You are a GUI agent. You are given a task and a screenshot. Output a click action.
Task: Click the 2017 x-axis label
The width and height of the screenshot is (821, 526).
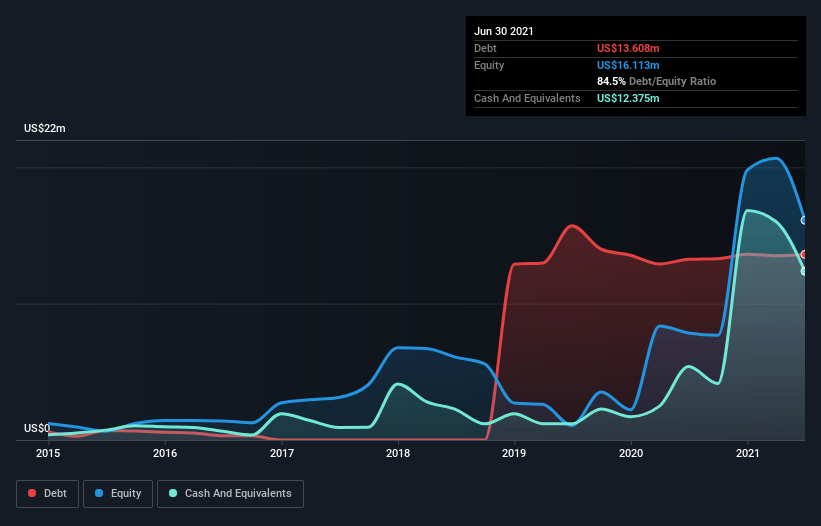(282, 453)
